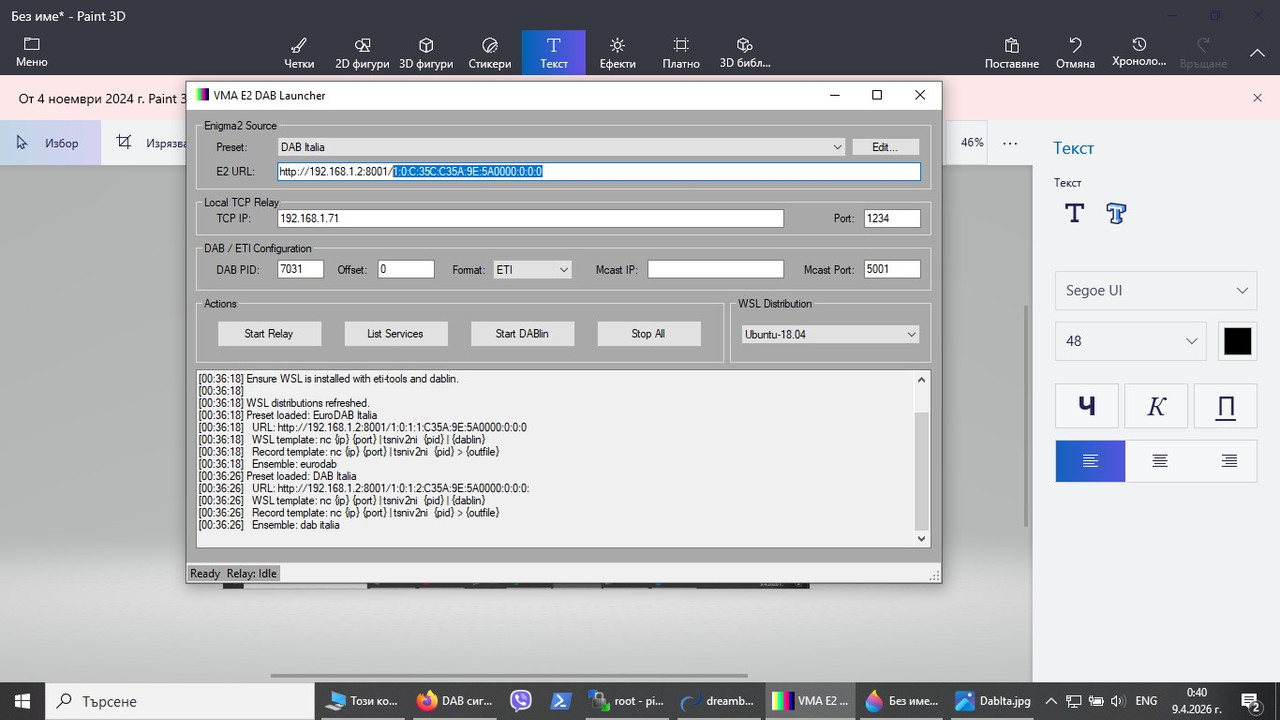The width and height of the screenshot is (1280, 720).
Task: Click the Start Relay button
Action: click(x=269, y=334)
